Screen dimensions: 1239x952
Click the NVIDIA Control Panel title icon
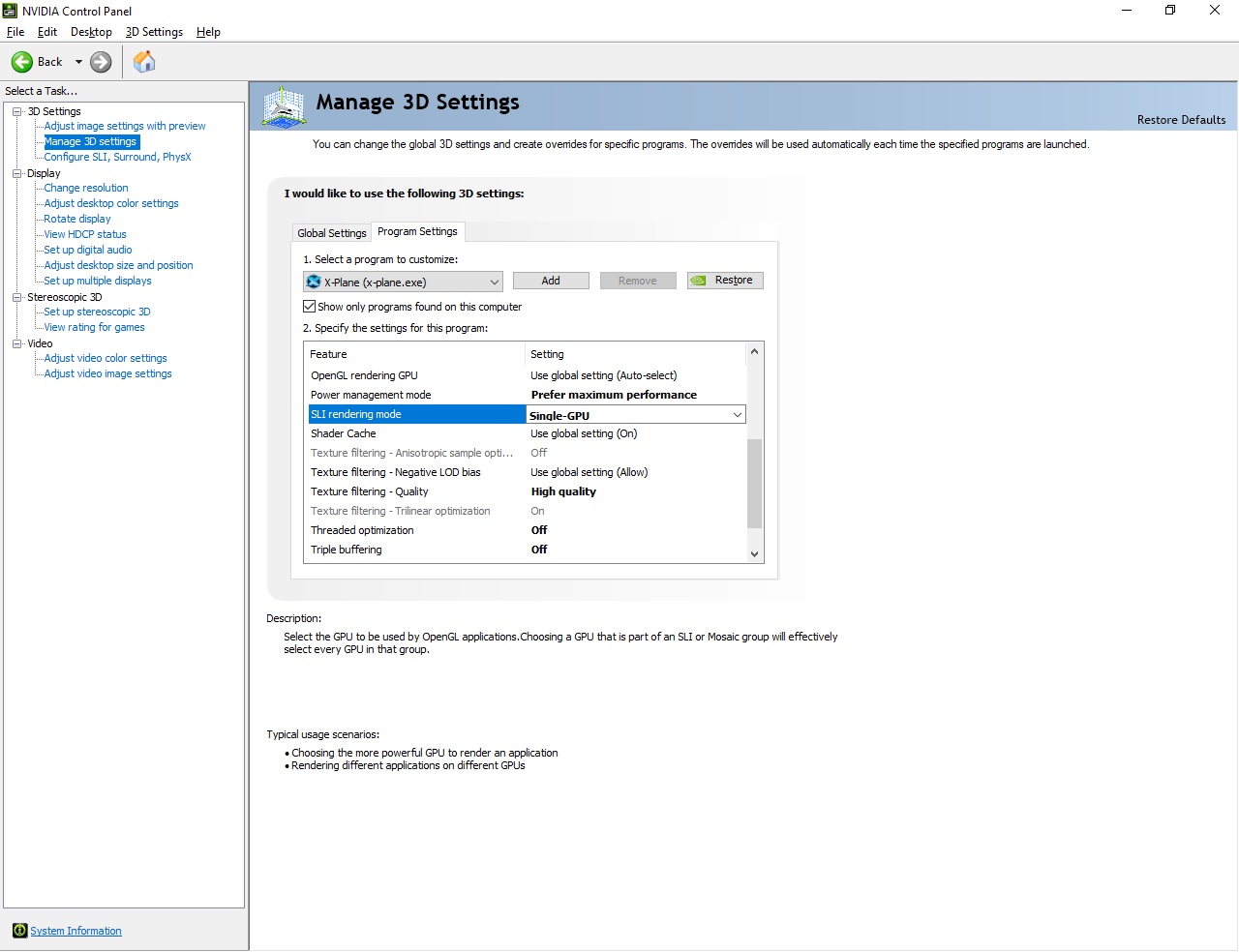pyautogui.click(x=11, y=11)
